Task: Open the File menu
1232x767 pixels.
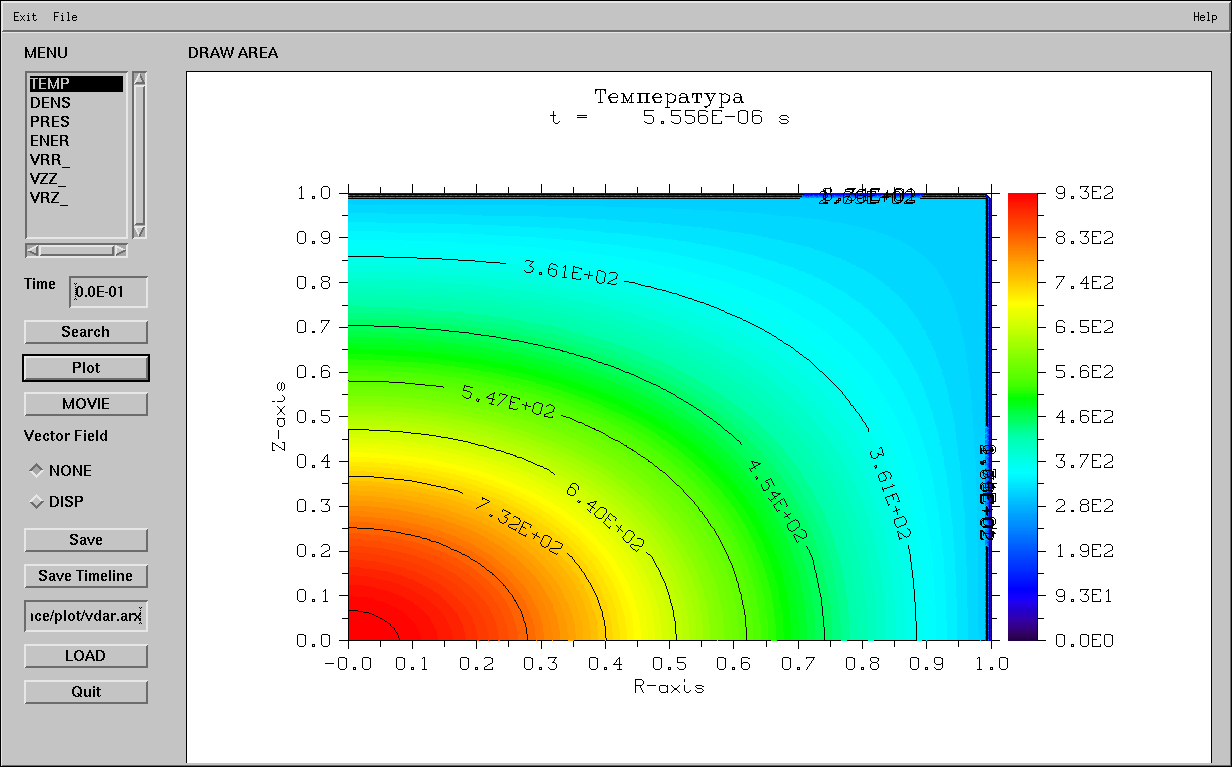Action: pos(64,16)
